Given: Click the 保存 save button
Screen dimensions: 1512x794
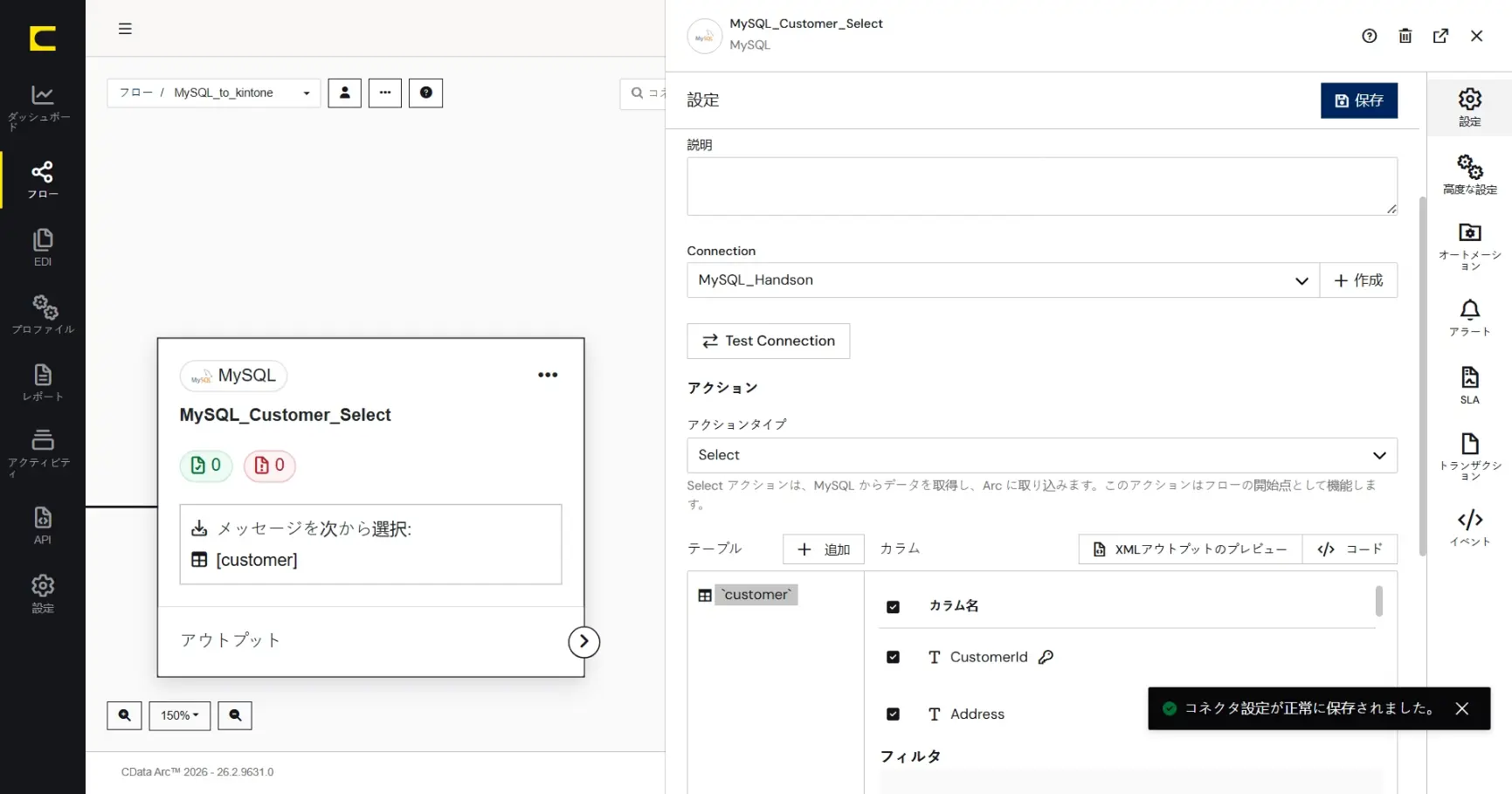Looking at the screenshot, I should [1359, 100].
